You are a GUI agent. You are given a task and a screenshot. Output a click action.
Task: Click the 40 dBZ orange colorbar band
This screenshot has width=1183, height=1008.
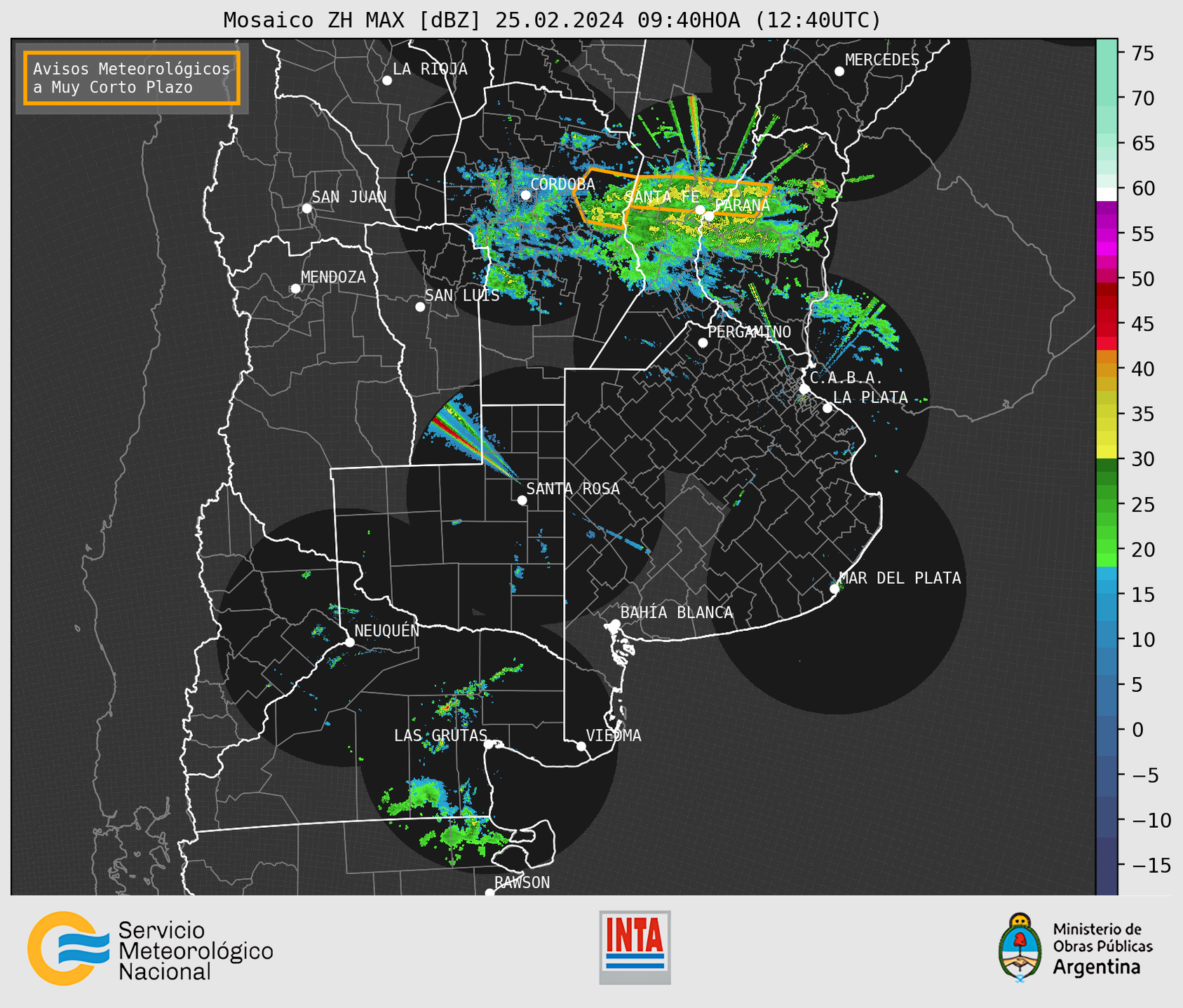tap(1107, 369)
